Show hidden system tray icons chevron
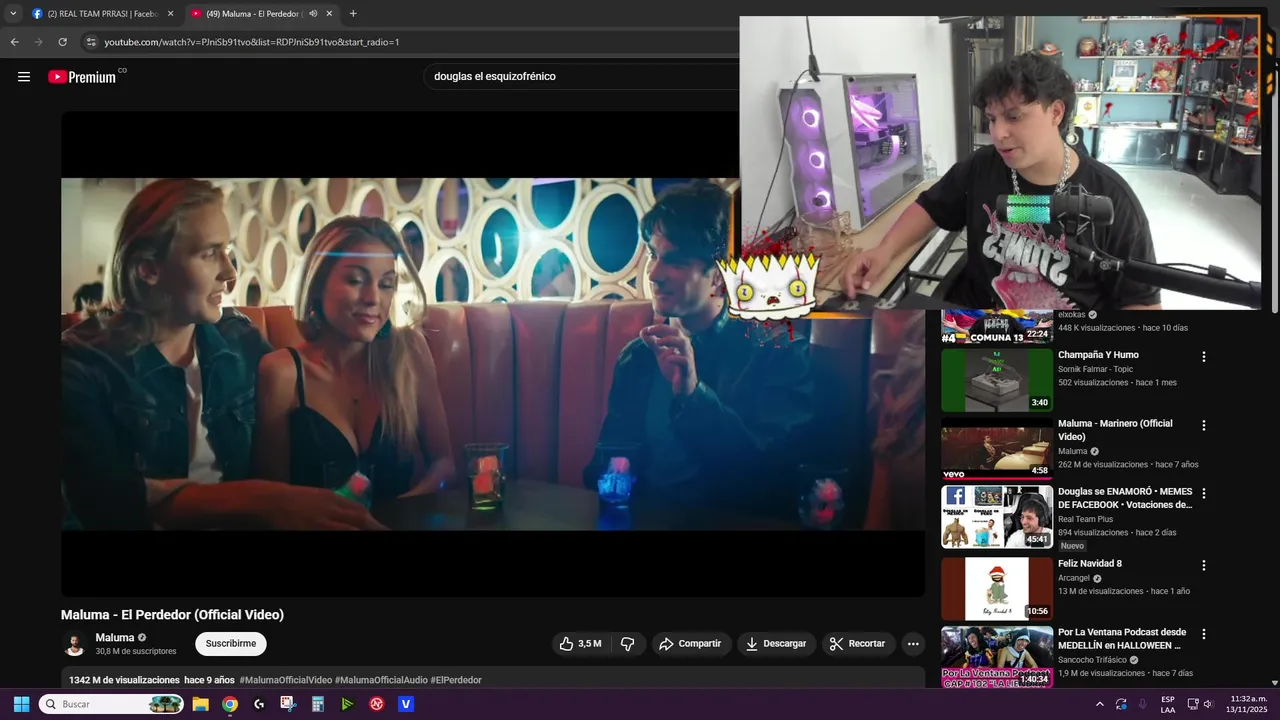 [x=1100, y=704]
